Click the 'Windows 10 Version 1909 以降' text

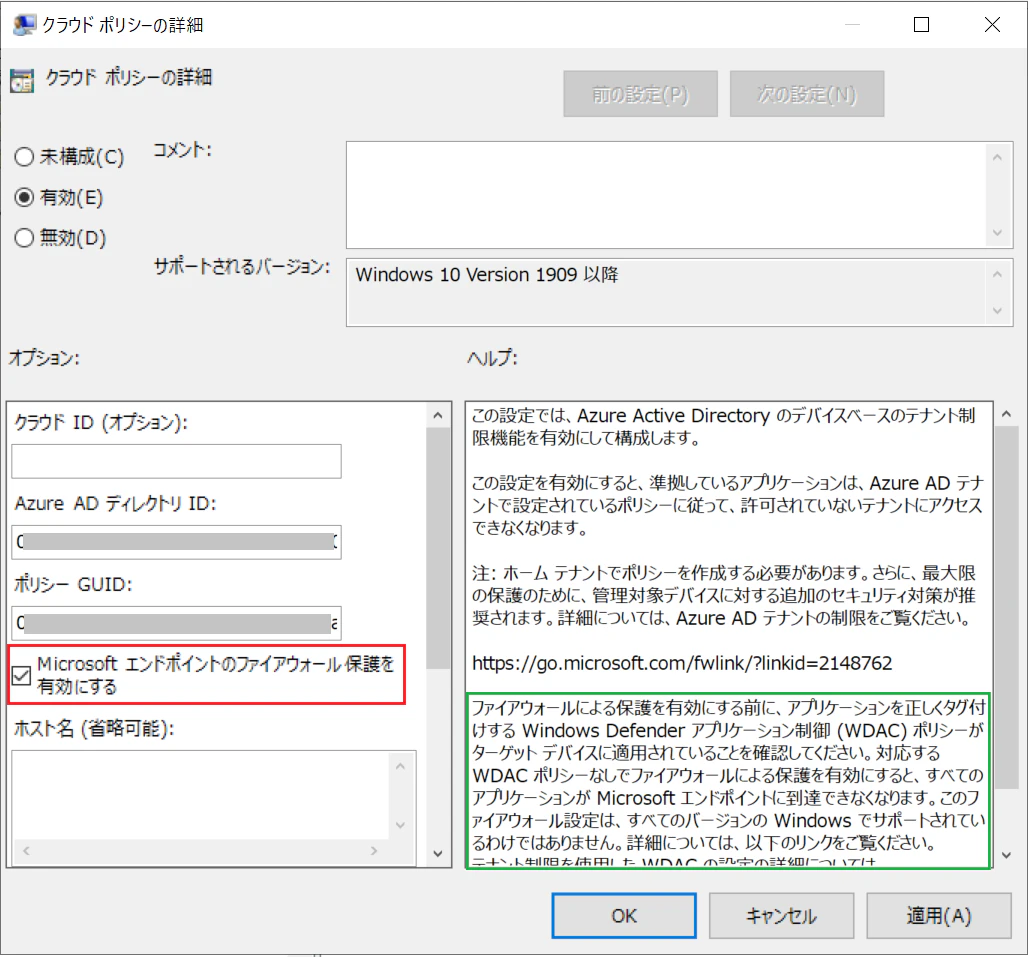(487, 275)
